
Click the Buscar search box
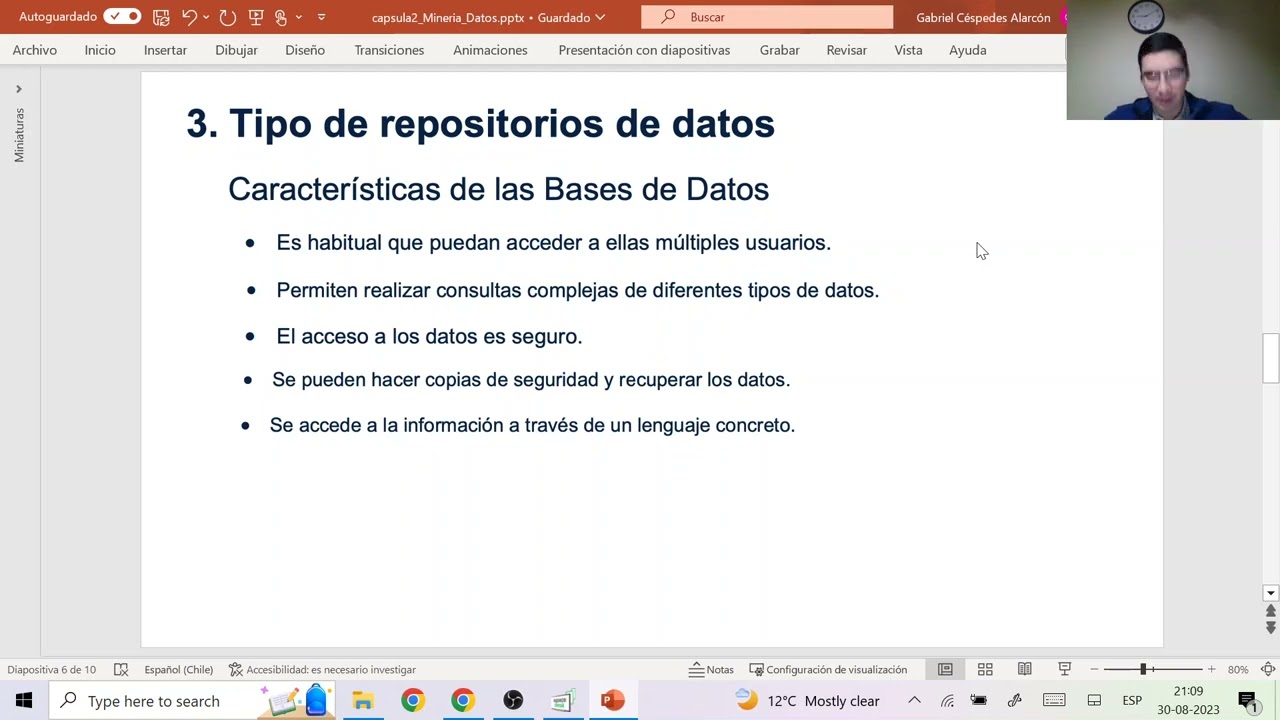[x=767, y=17]
